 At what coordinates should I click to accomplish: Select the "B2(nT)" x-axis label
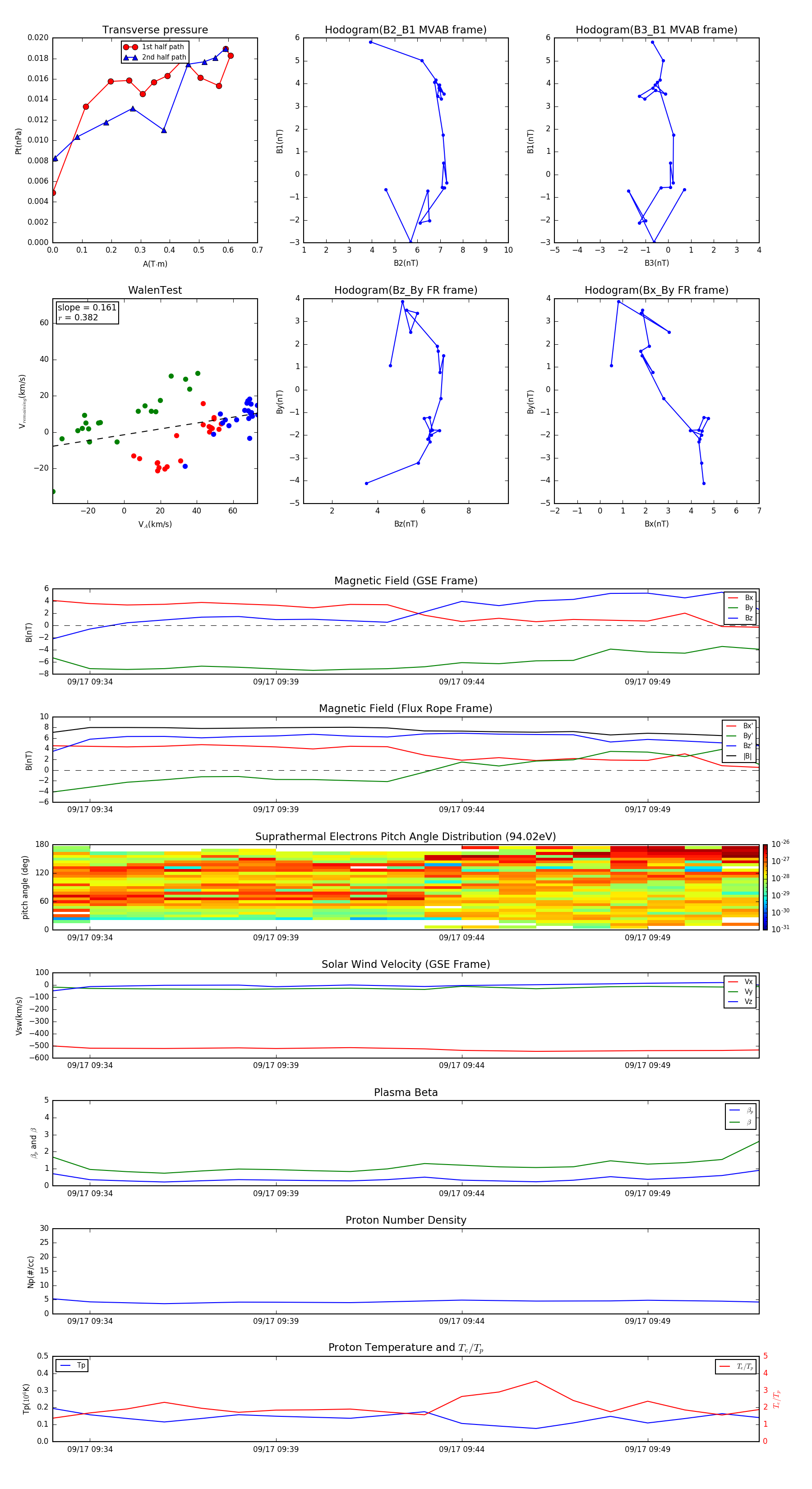[x=406, y=263]
